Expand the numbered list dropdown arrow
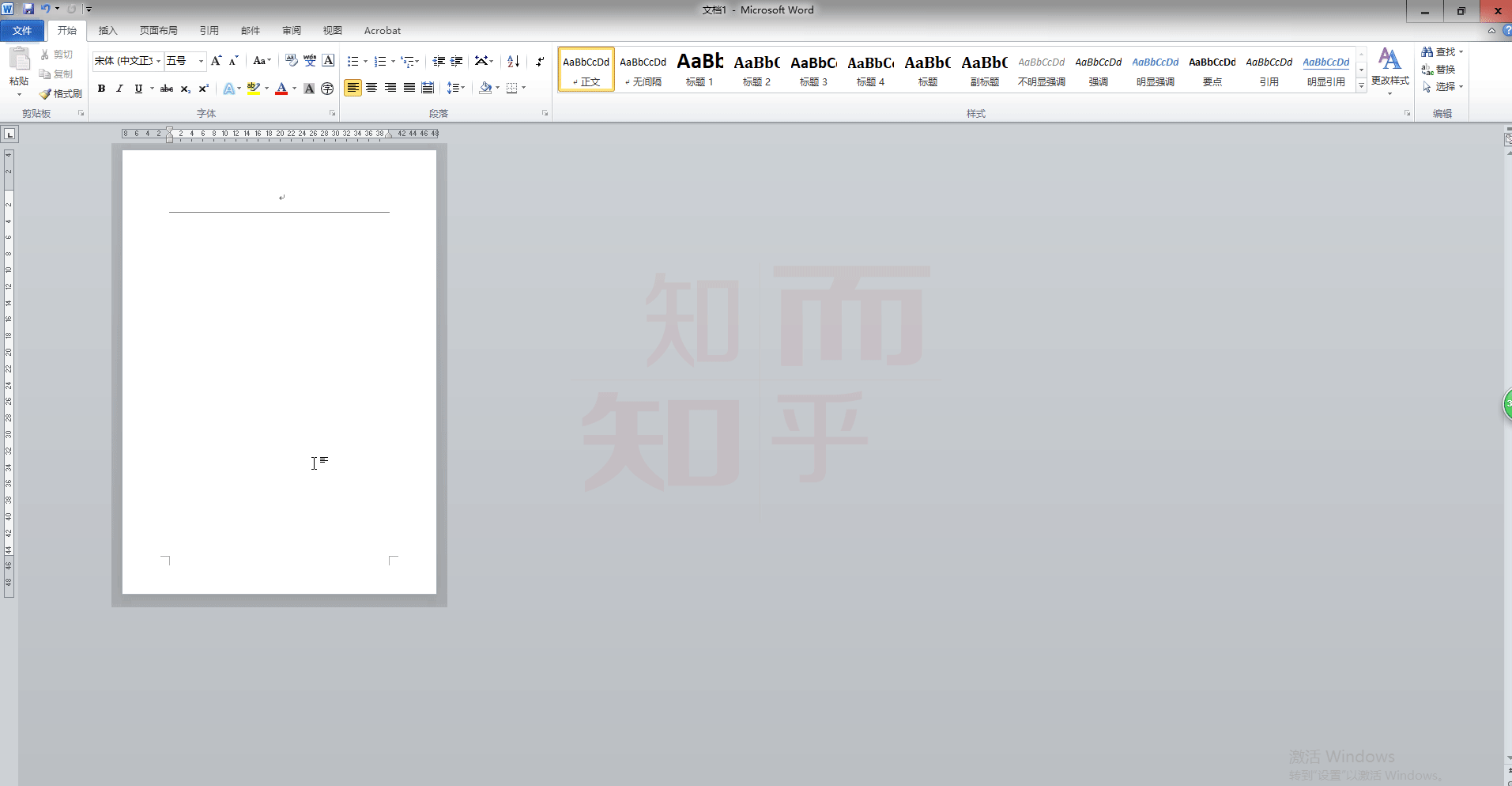Viewport: 1512px width, 786px height. click(393, 61)
